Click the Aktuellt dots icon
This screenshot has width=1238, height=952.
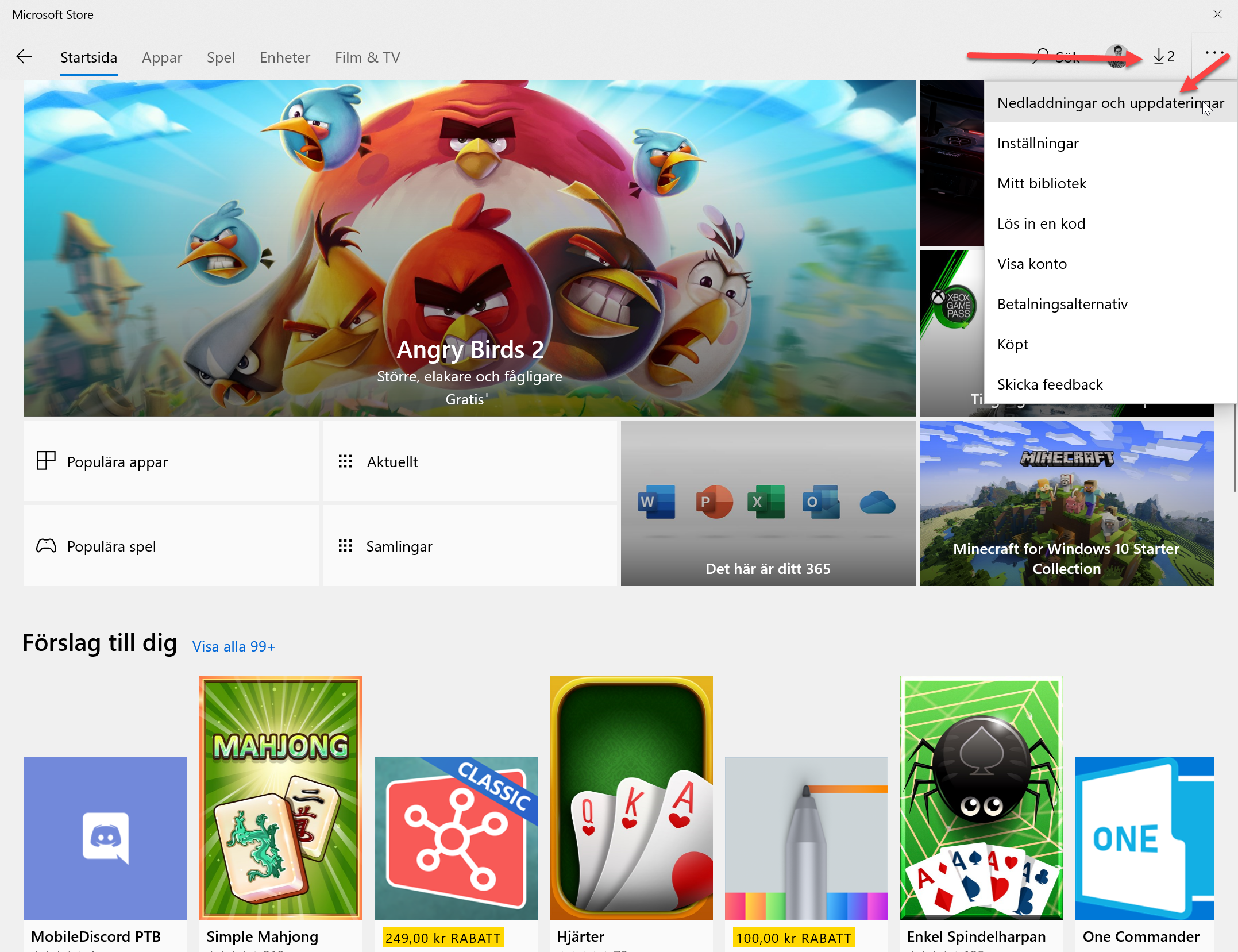345,461
